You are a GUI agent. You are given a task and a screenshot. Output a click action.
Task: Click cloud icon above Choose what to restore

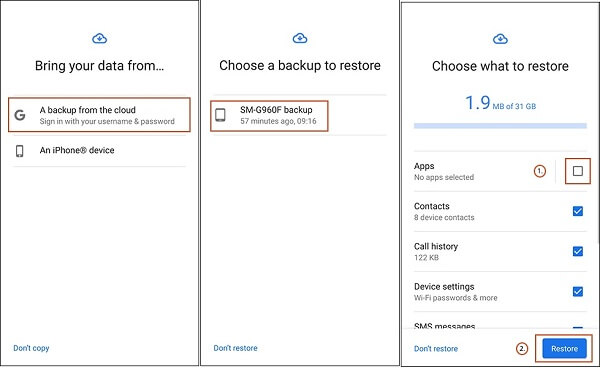point(500,39)
